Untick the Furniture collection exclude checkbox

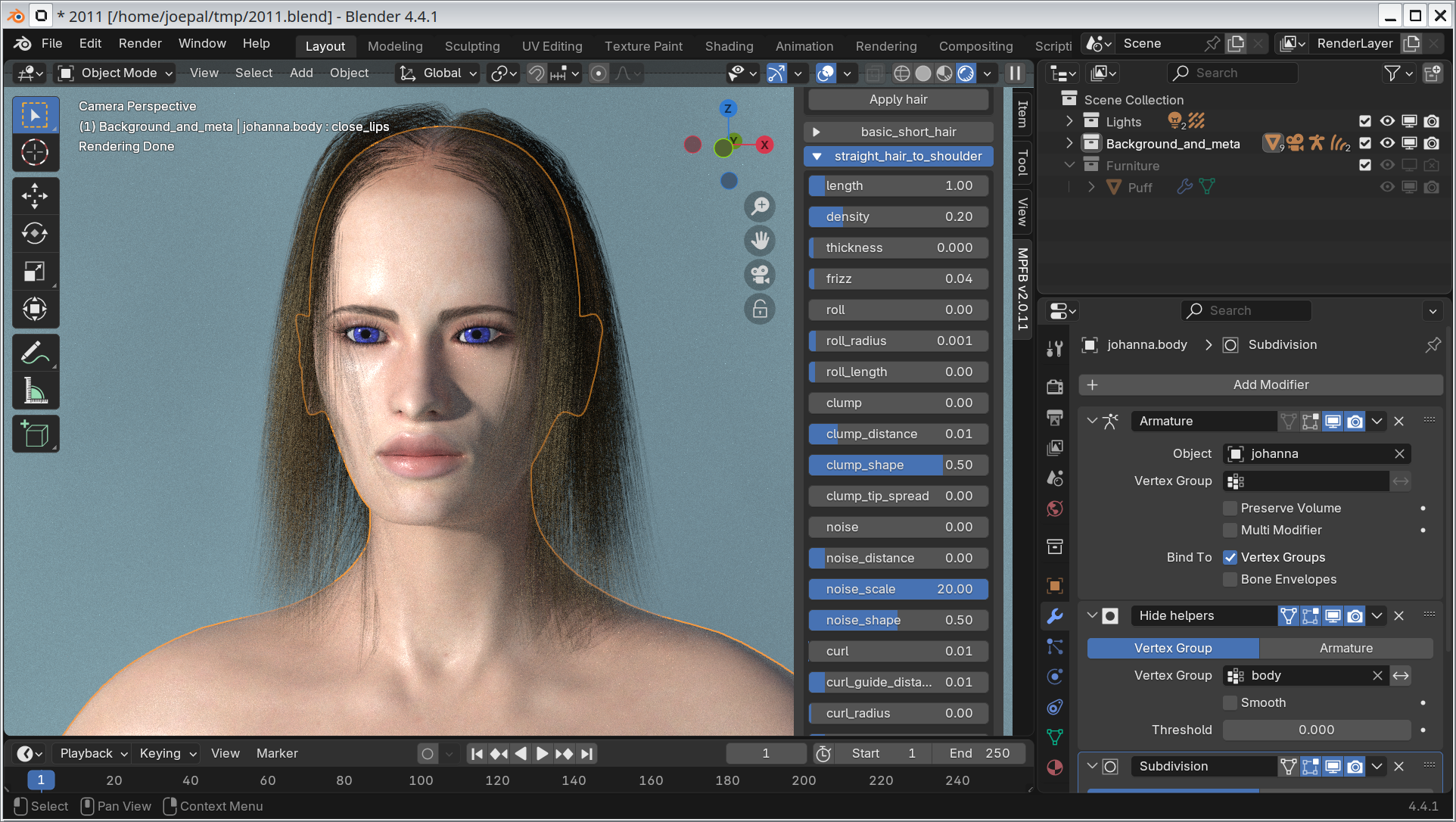(1365, 165)
